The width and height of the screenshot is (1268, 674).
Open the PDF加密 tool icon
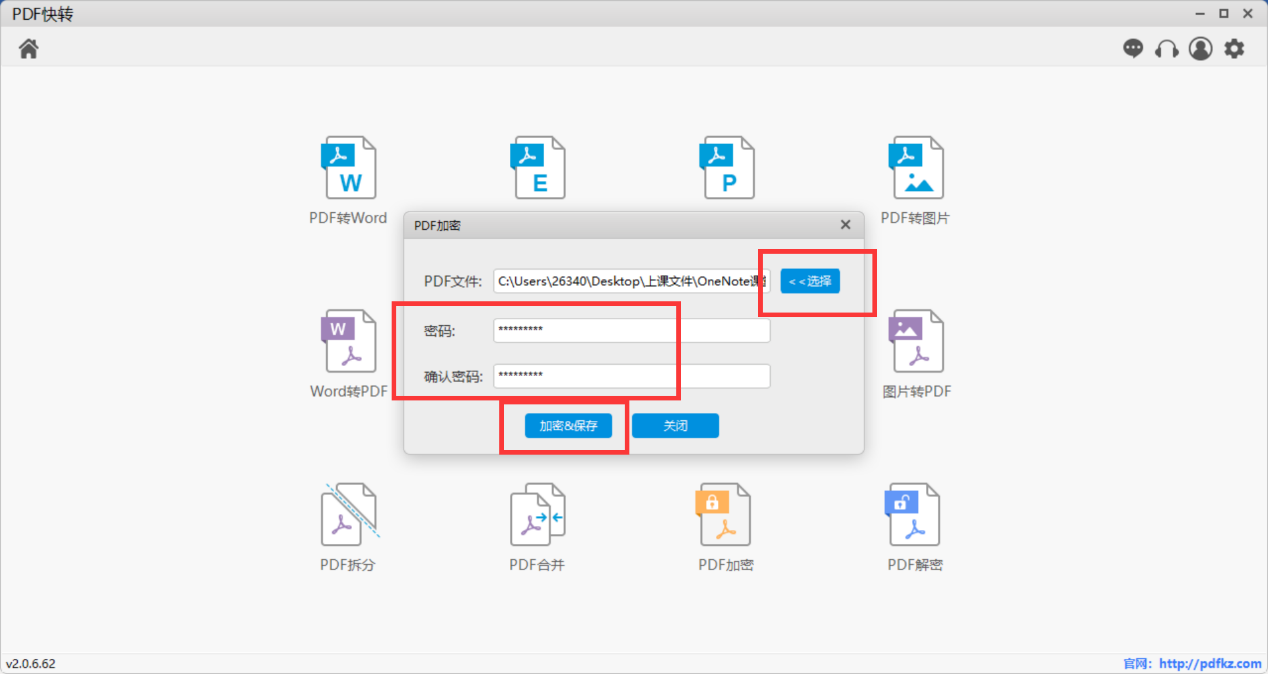click(723, 515)
